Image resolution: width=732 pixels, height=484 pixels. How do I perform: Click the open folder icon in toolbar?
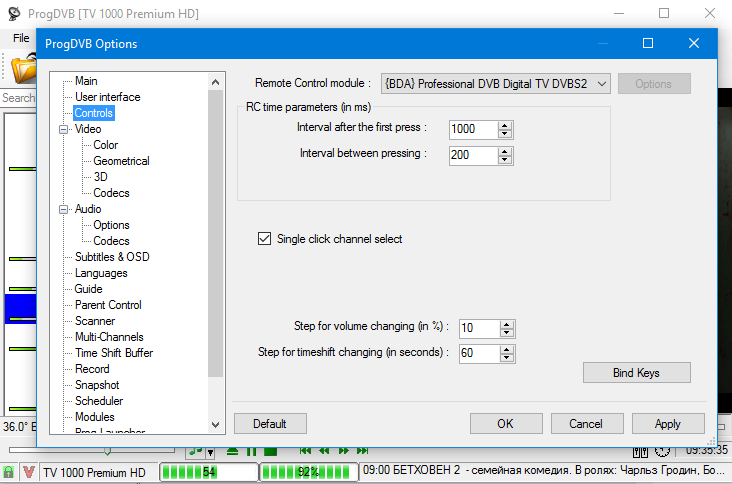22,69
